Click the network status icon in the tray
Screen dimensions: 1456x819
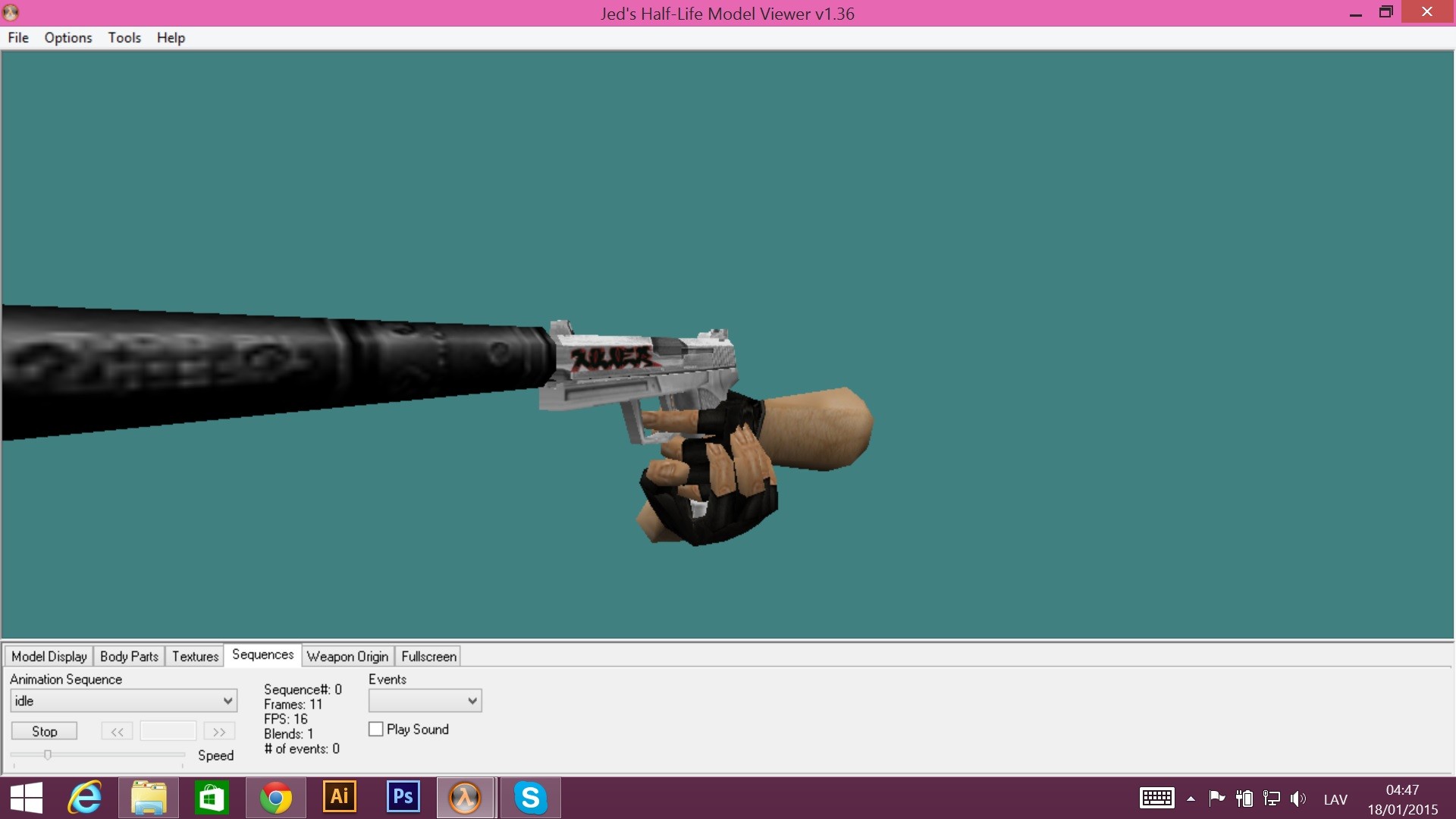click(x=1271, y=798)
